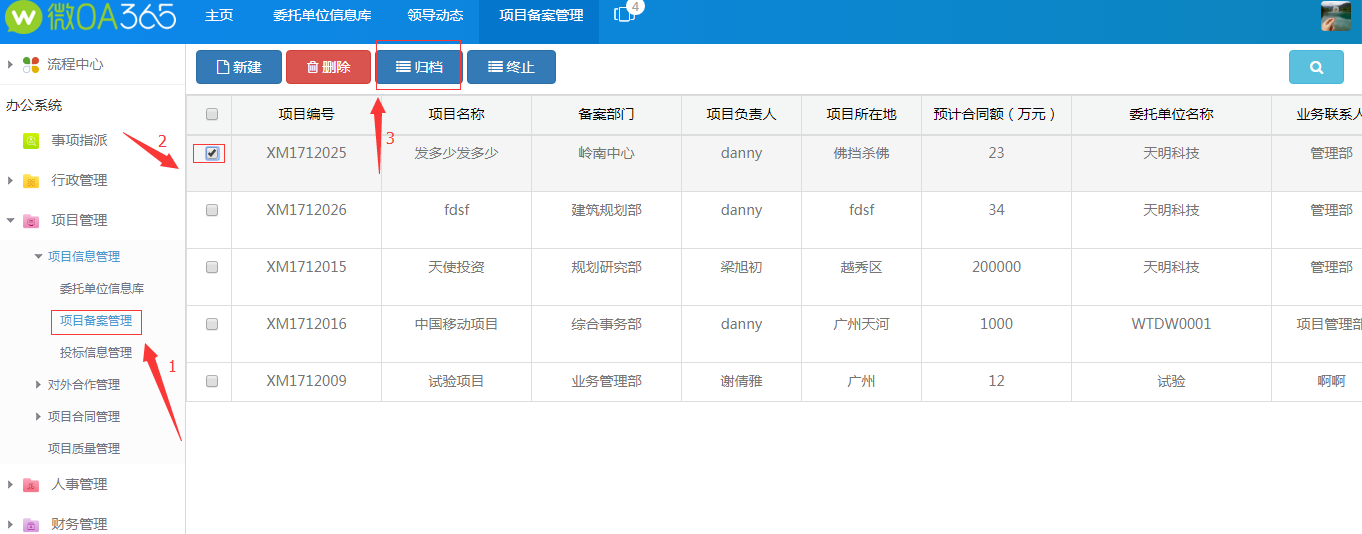This screenshot has height=534, width=1362.
Task: Click the 流程中心 colorful icon
Action: click(31, 65)
